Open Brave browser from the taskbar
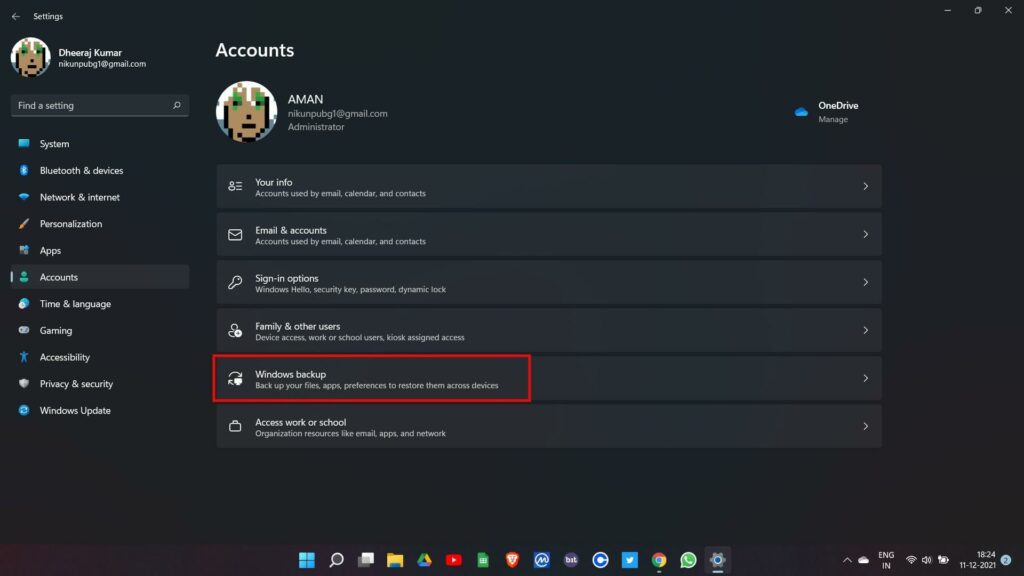The width and height of the screenshot is (1024, 576). point(513,560)
